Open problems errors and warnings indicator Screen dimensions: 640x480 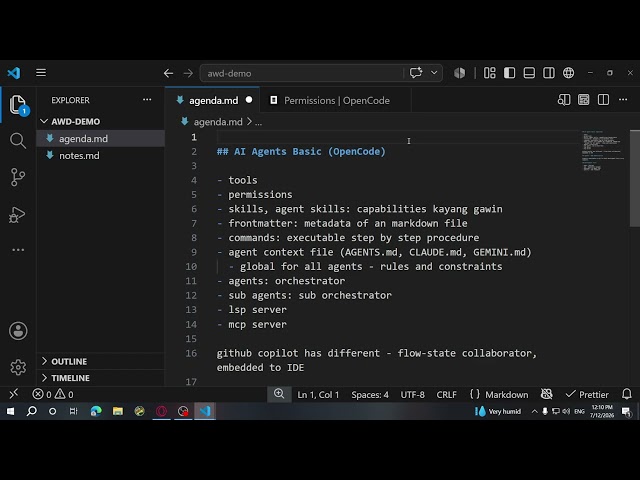point(53,394)
